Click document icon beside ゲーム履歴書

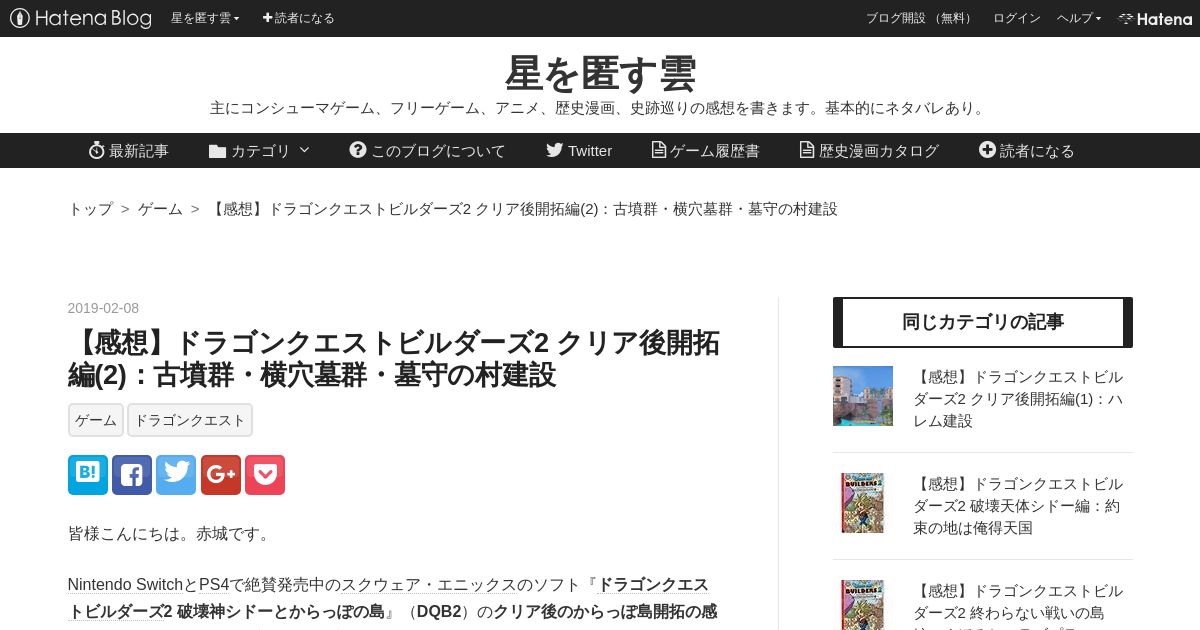click(x=658, y=150)
